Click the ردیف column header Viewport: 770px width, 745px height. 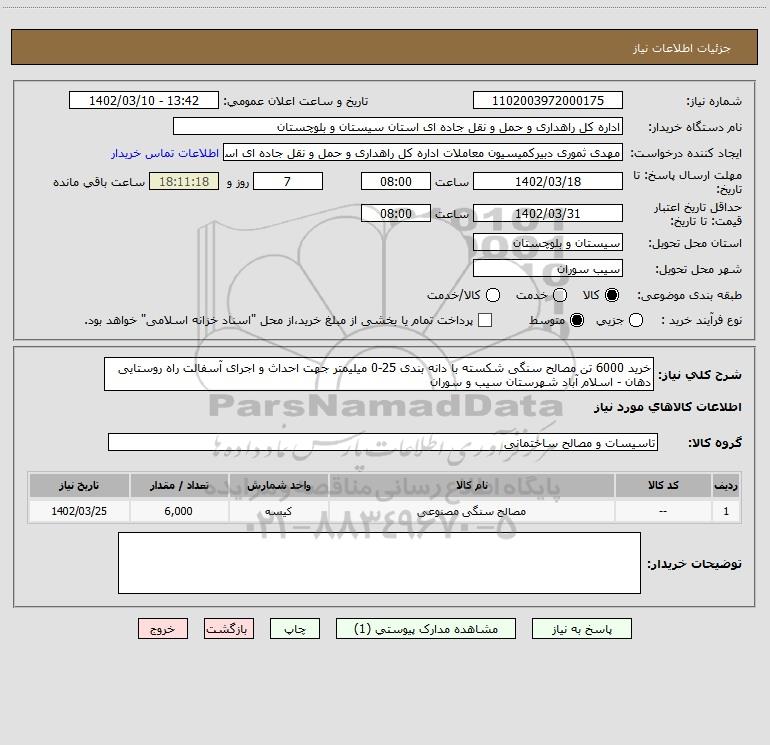(726, 485)
